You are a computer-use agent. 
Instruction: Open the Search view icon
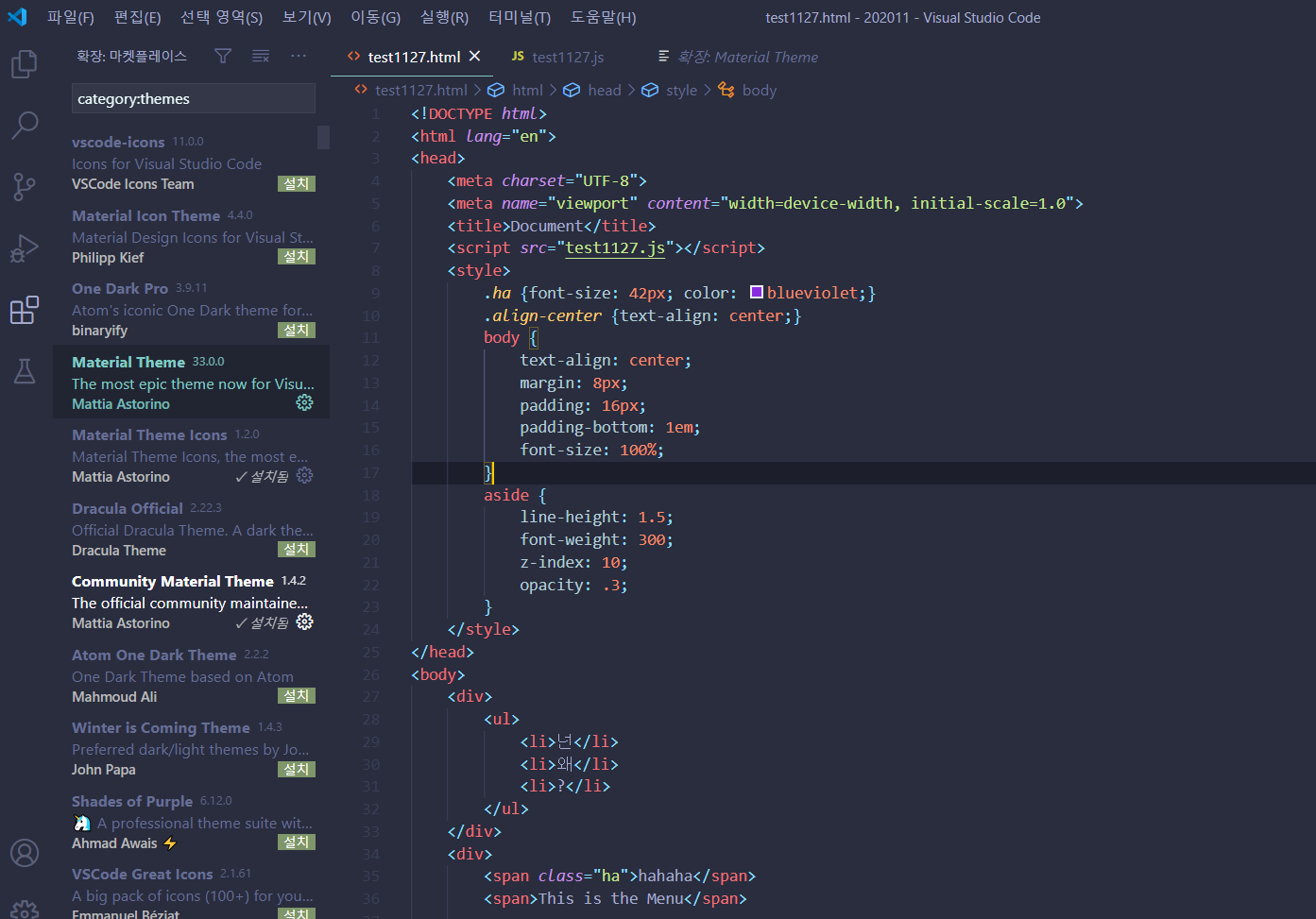tap(25, 125)
